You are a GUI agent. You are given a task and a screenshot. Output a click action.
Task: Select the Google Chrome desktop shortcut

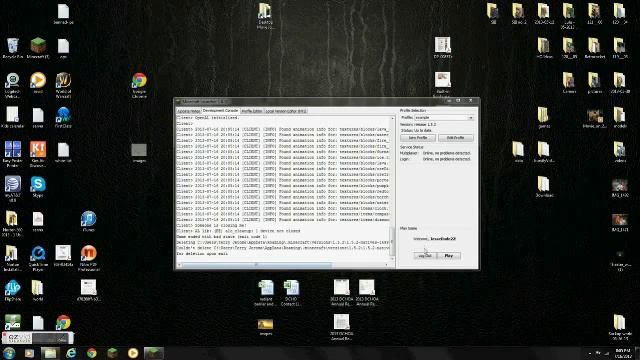click(x=139, y=85)
